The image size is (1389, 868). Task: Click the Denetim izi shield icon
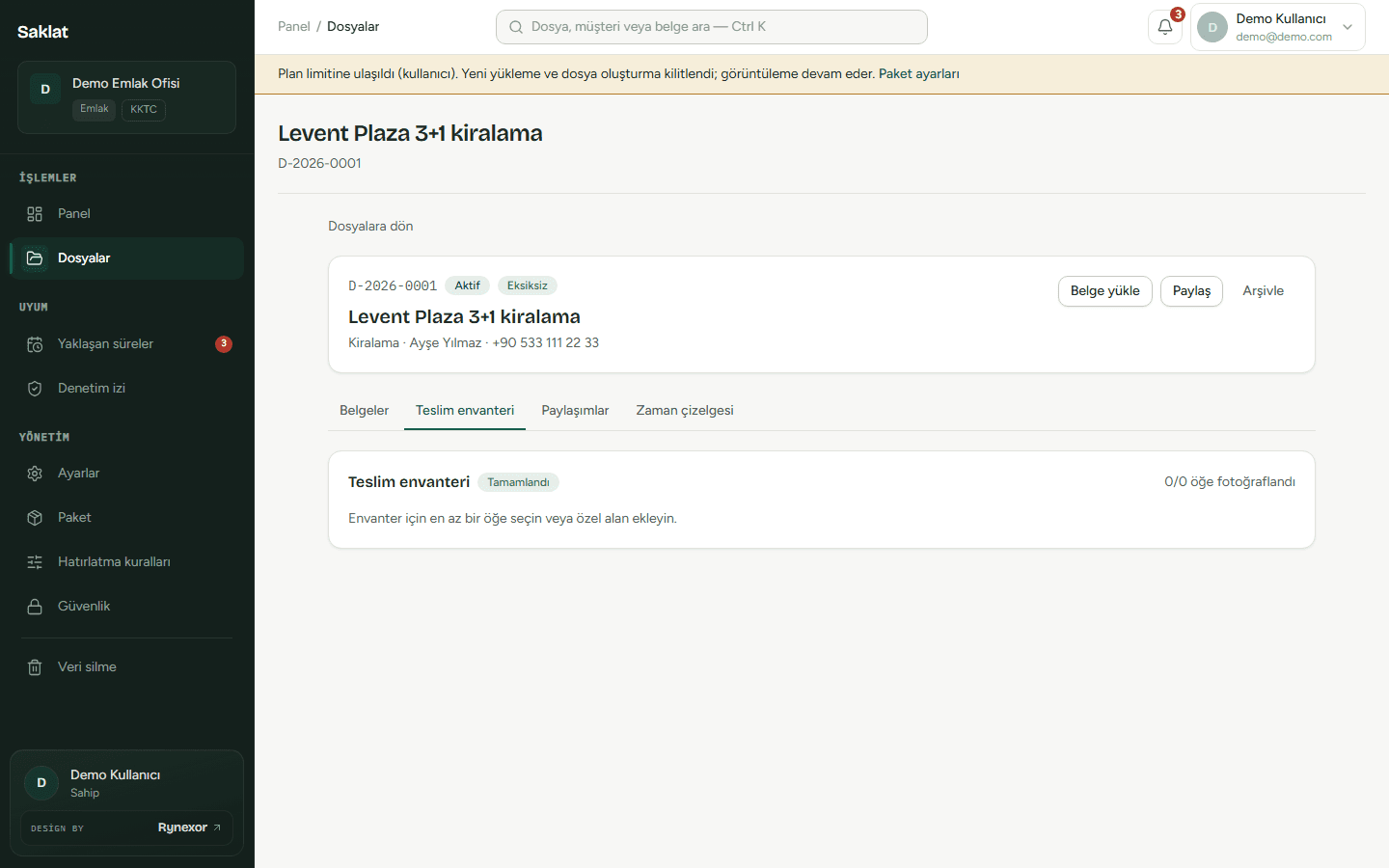35,389
